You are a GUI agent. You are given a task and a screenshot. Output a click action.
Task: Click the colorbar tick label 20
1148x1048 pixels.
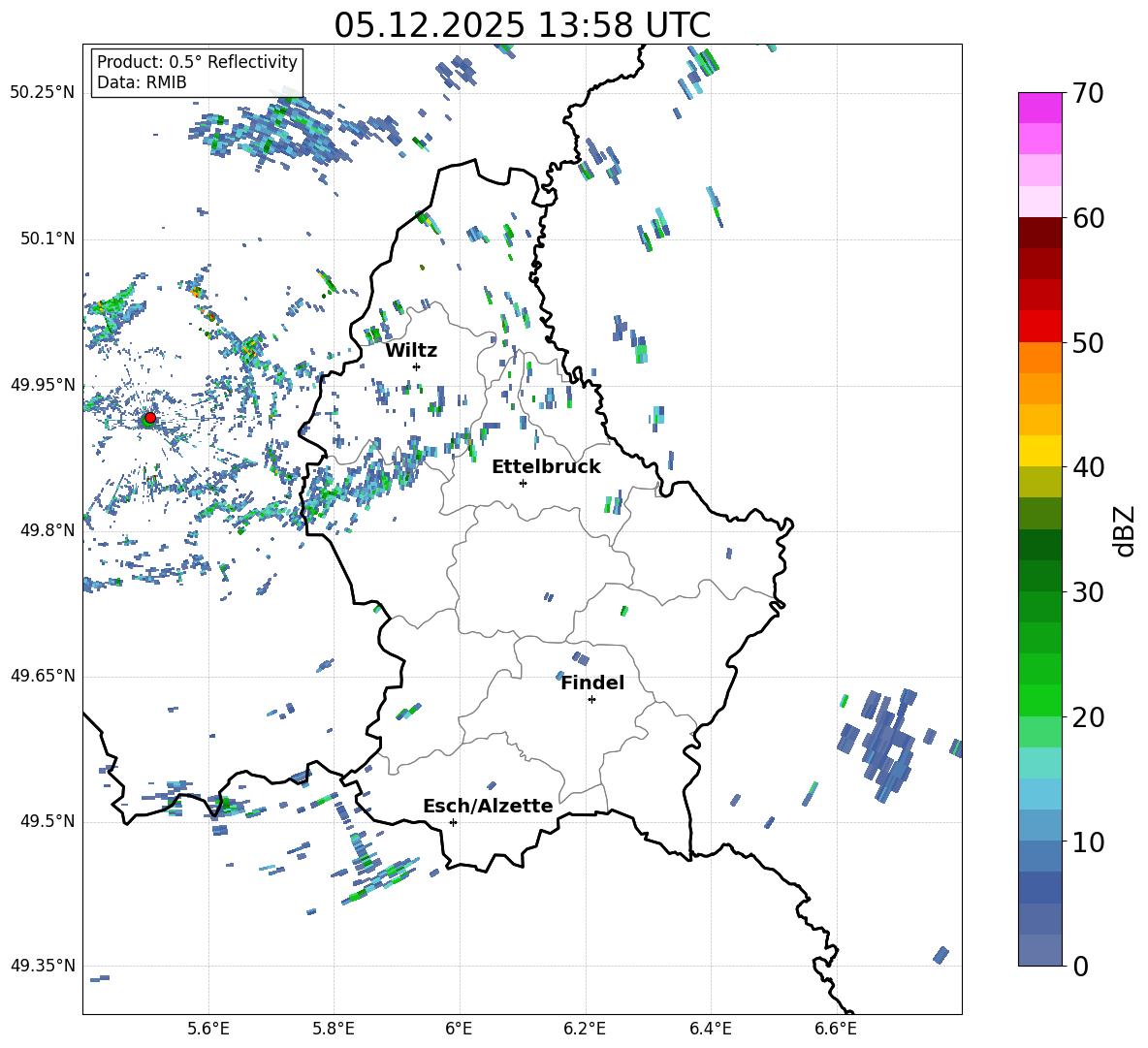[1088, 717]
